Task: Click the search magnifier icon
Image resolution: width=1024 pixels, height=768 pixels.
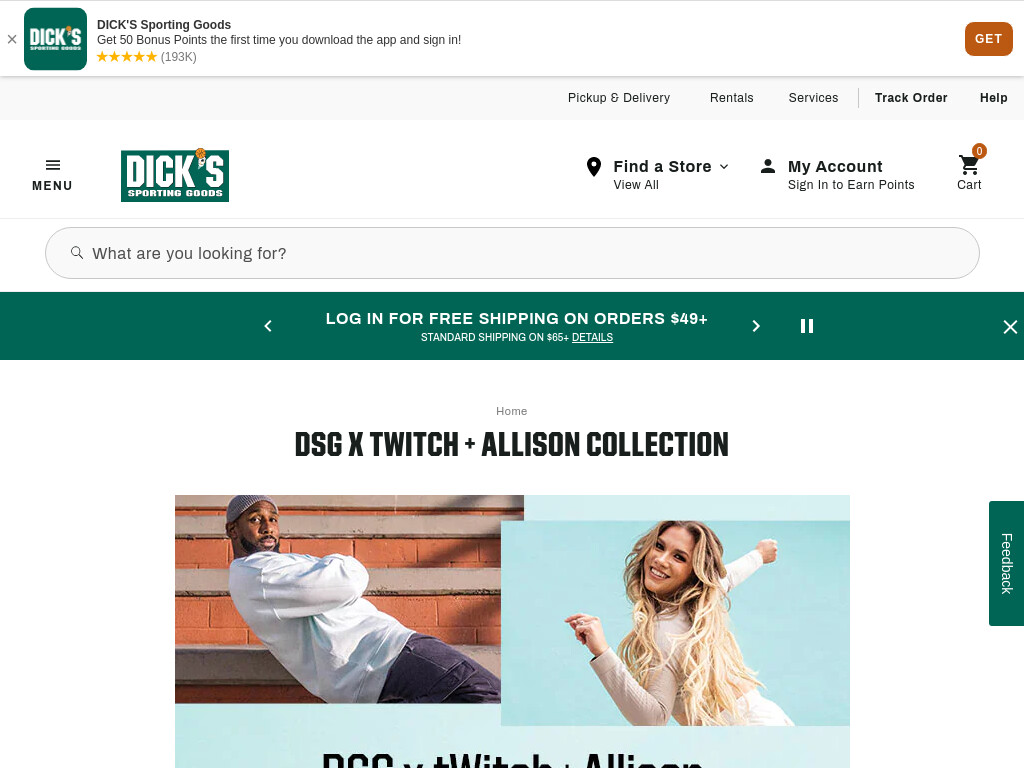Action: click(77, 253)
